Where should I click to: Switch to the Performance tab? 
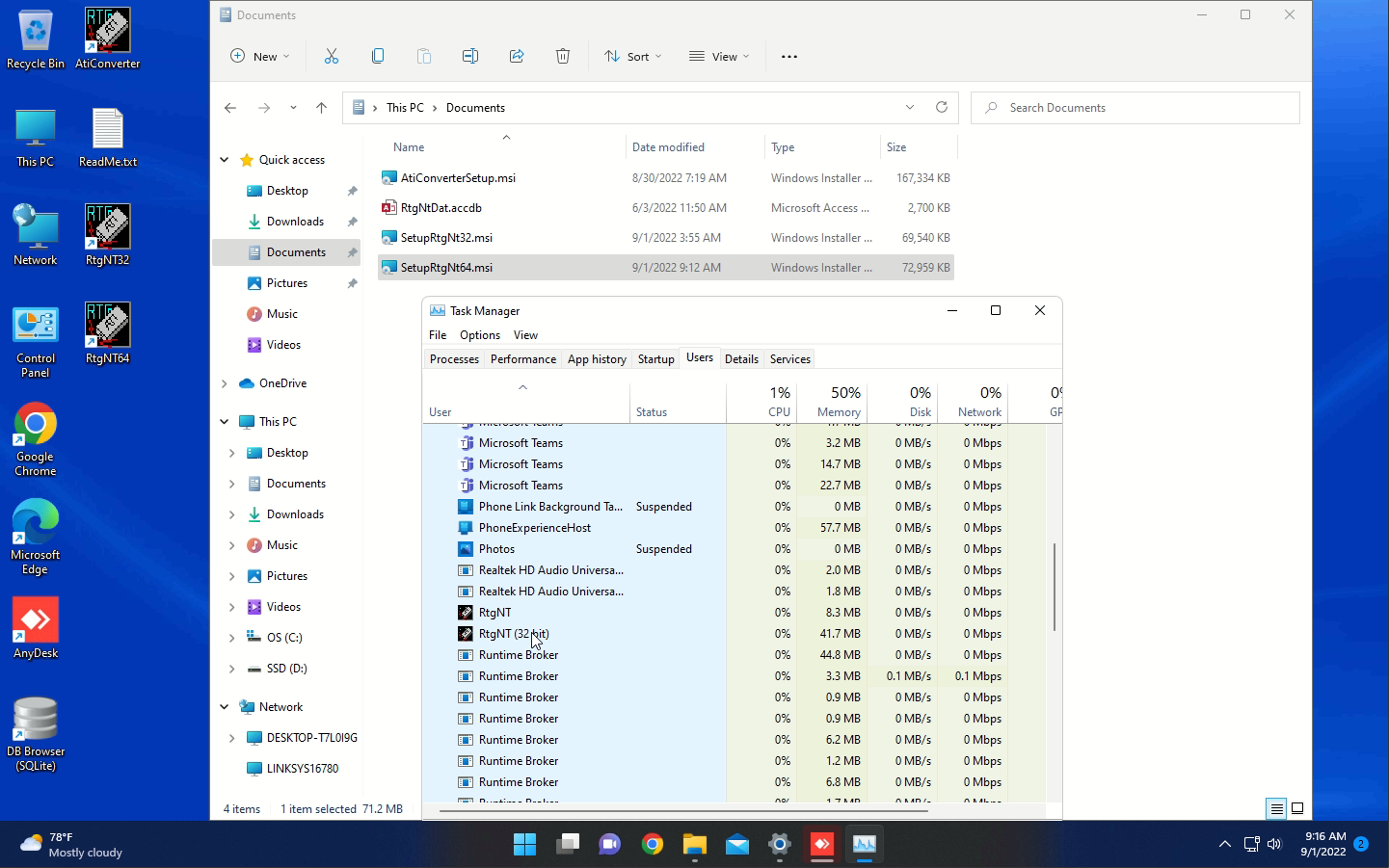pyautogui.click(x=523, y=359)
